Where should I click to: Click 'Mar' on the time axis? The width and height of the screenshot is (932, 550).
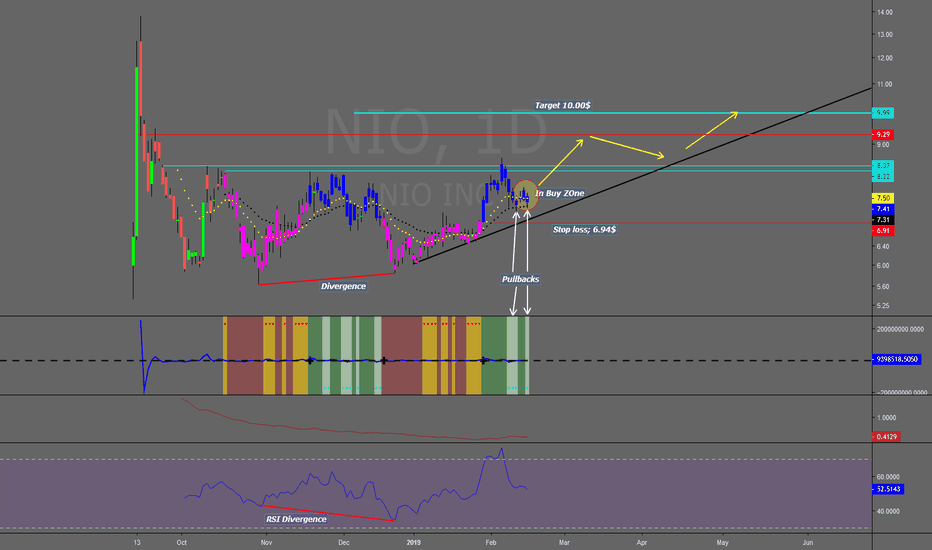pos(564,543)
